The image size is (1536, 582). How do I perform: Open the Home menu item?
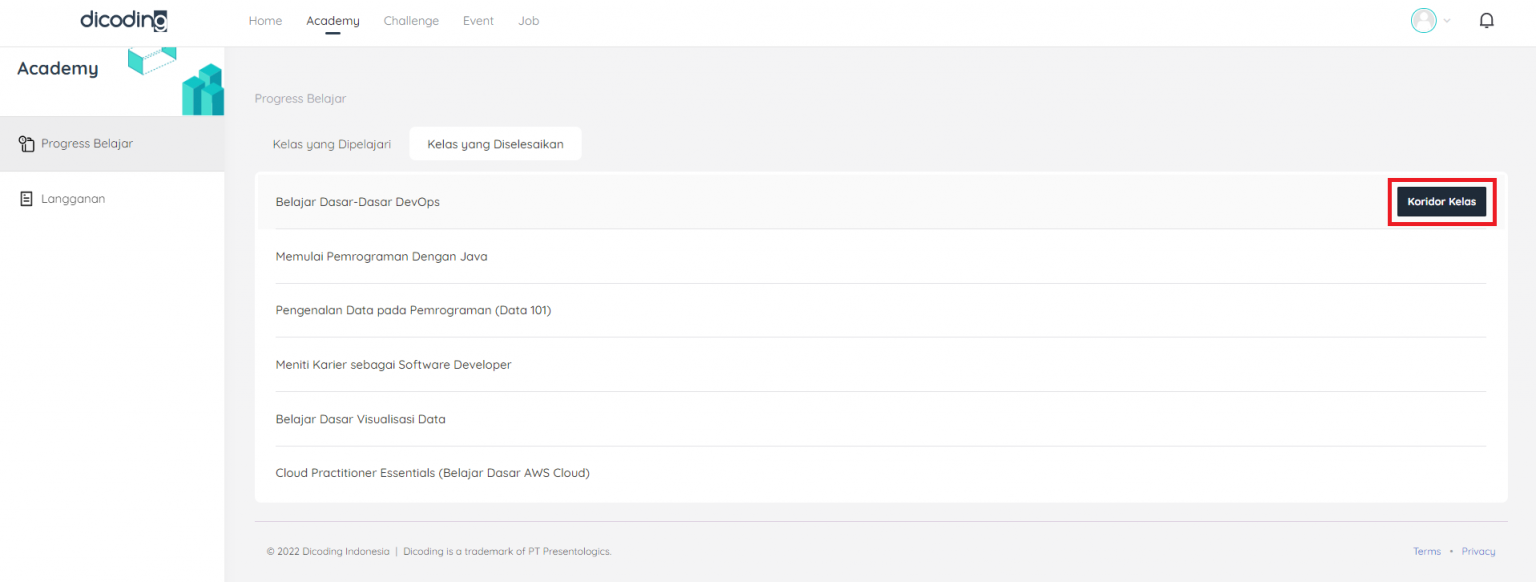[265, 21]
